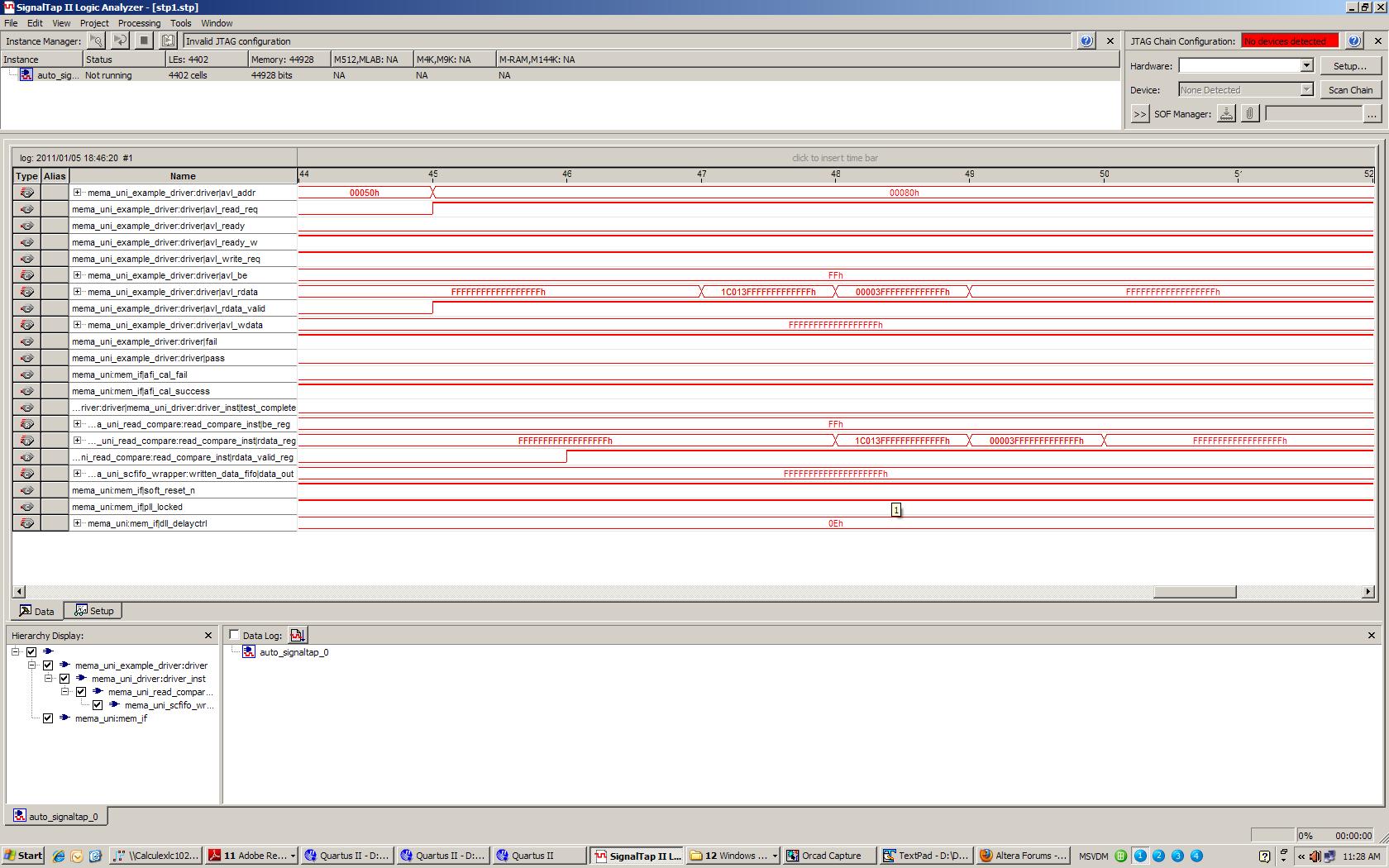Browse for SOF file with ... button
The width and height of the screenshot is (1389, 868).
coord(1371,114)
